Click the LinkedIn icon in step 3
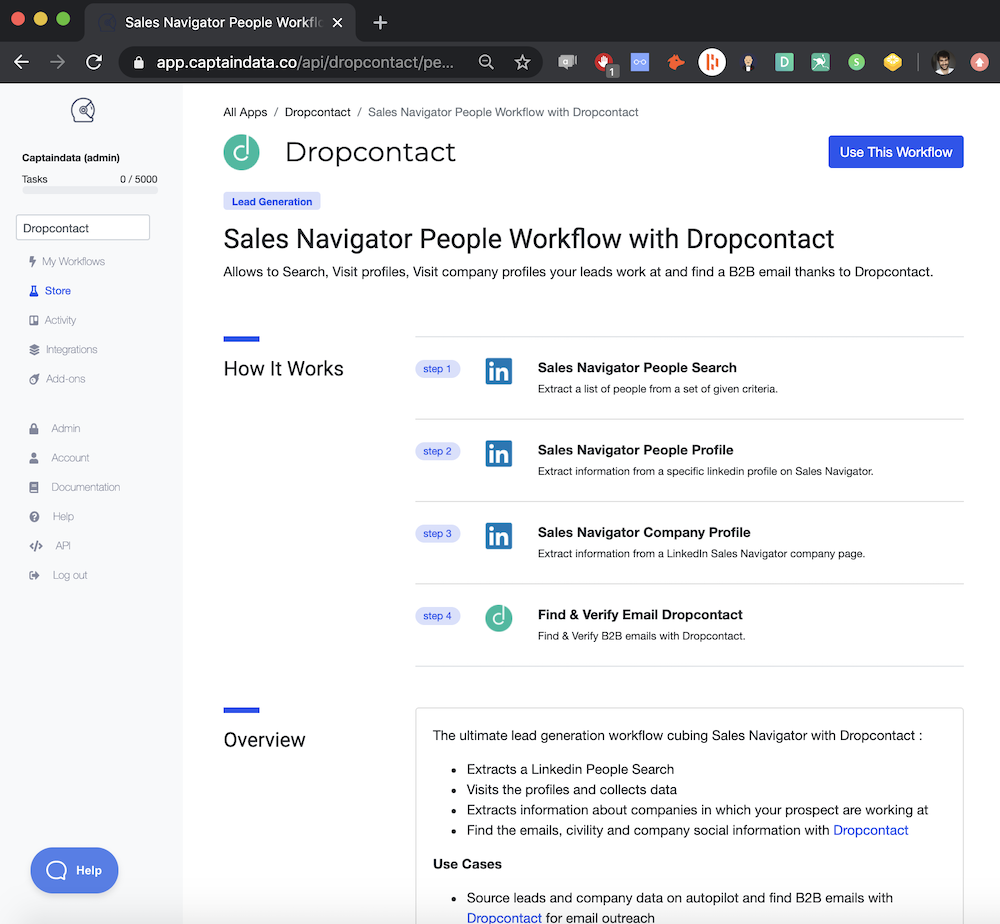Screen dimensions: 1000x924 click(499, 536)
